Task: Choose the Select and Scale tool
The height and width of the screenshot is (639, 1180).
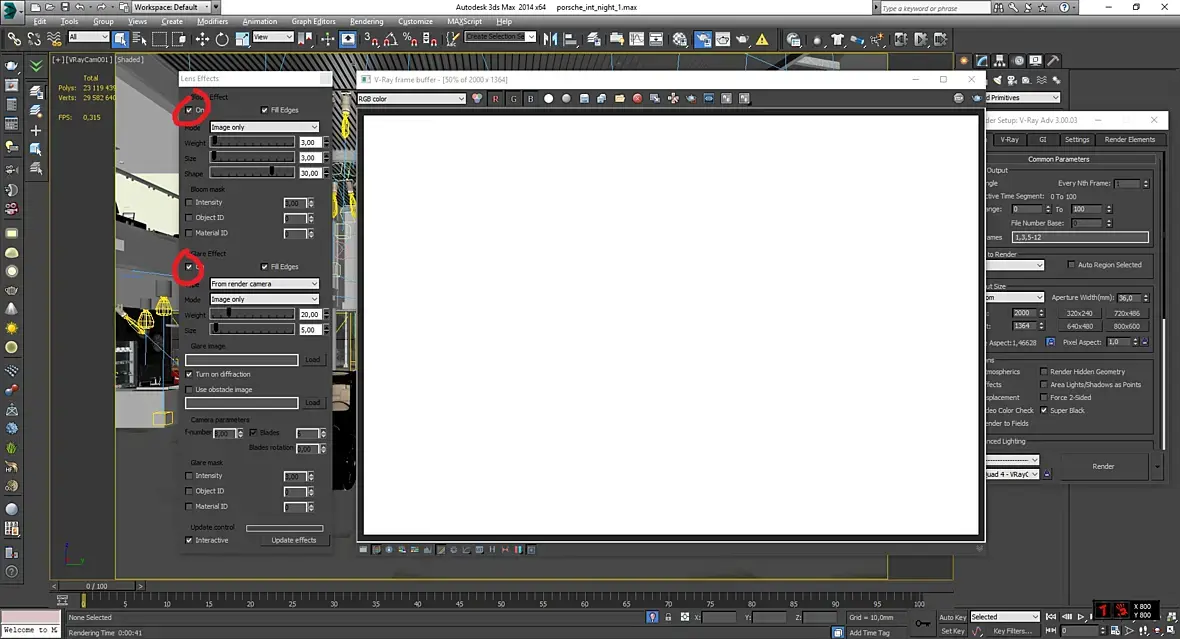Action: pyautogui.click(x=242, y=39)
